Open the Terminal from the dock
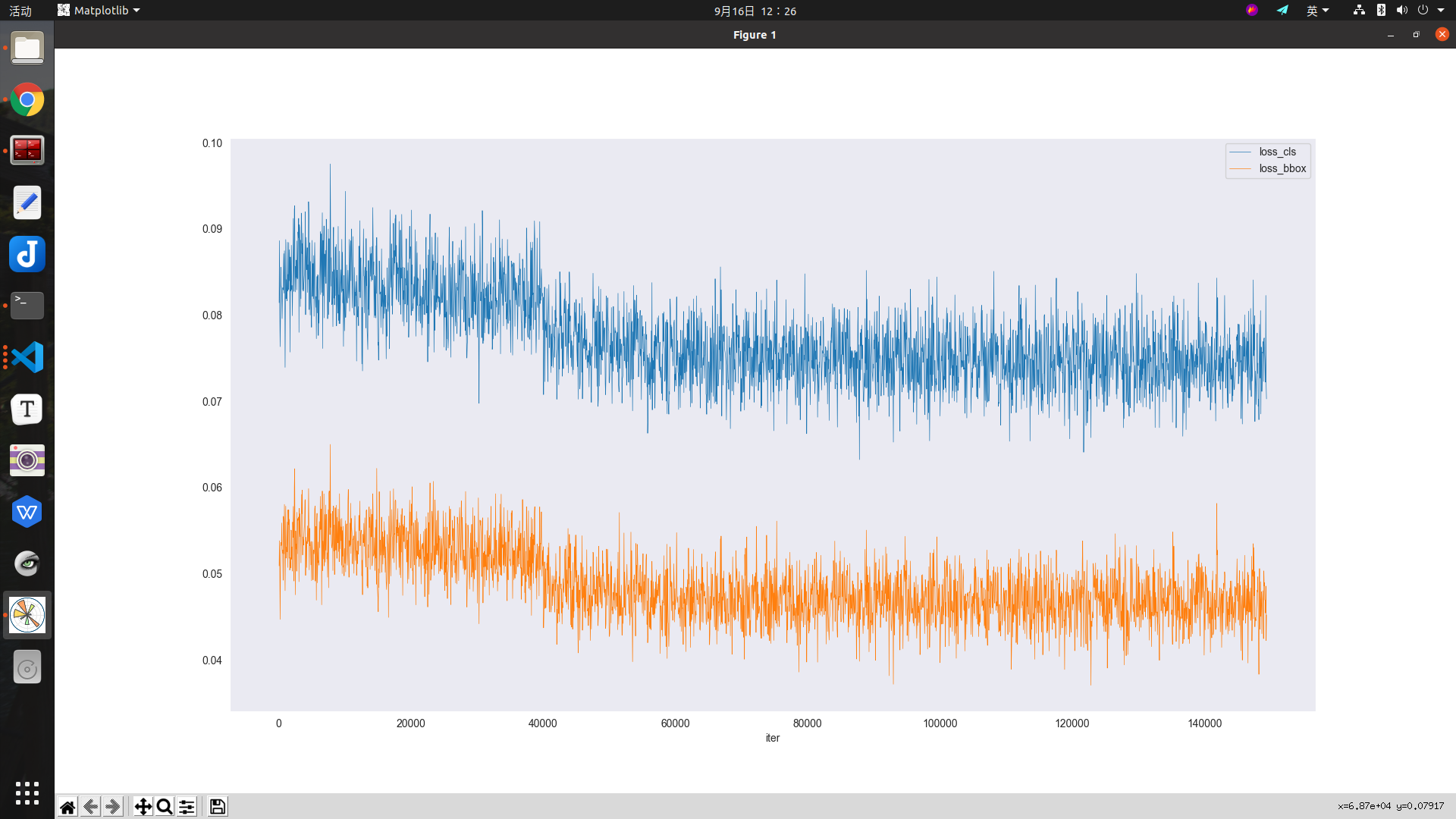 click(27, 305)
